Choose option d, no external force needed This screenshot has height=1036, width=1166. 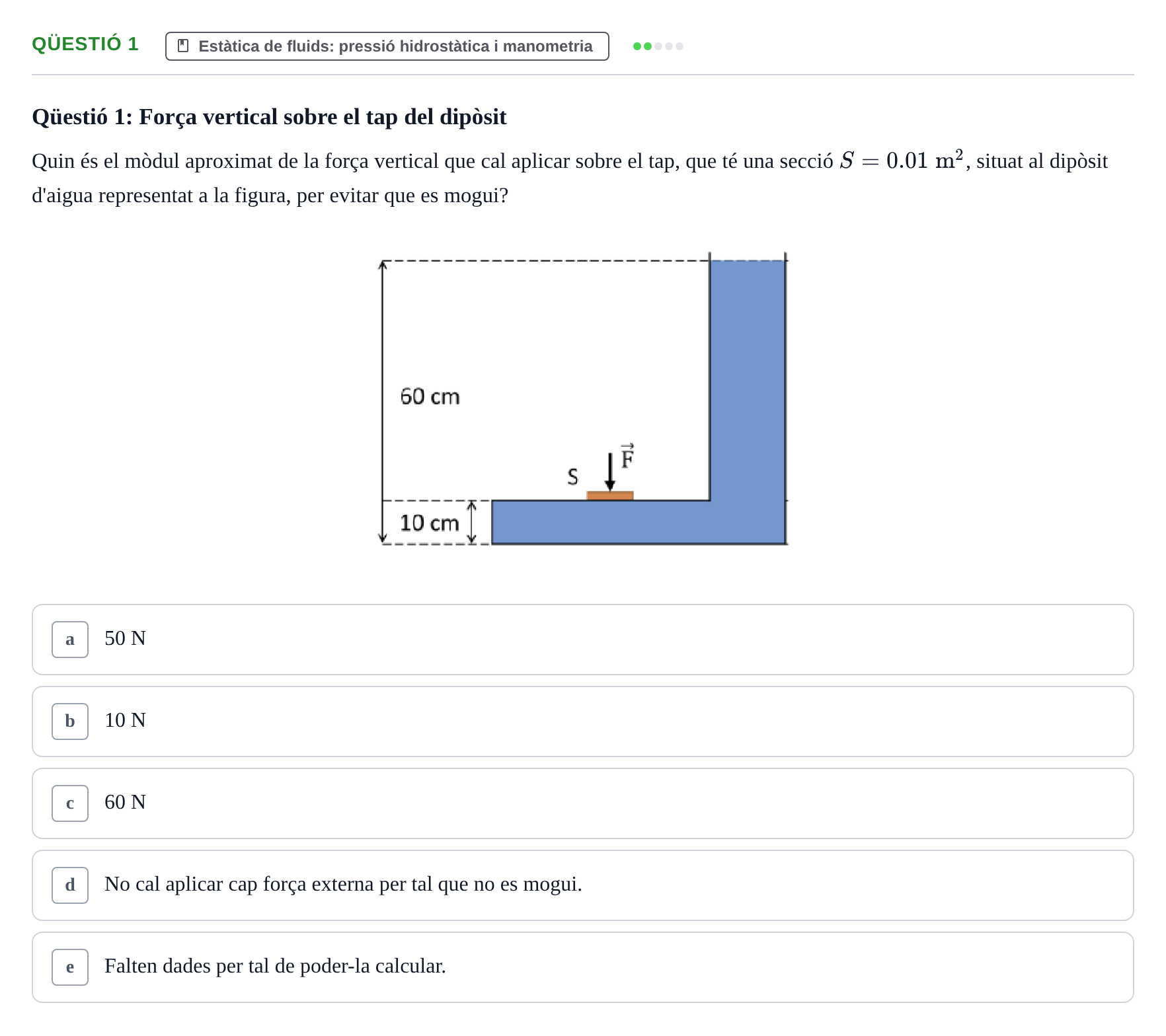pyautogui.click(x=582, y=885)
